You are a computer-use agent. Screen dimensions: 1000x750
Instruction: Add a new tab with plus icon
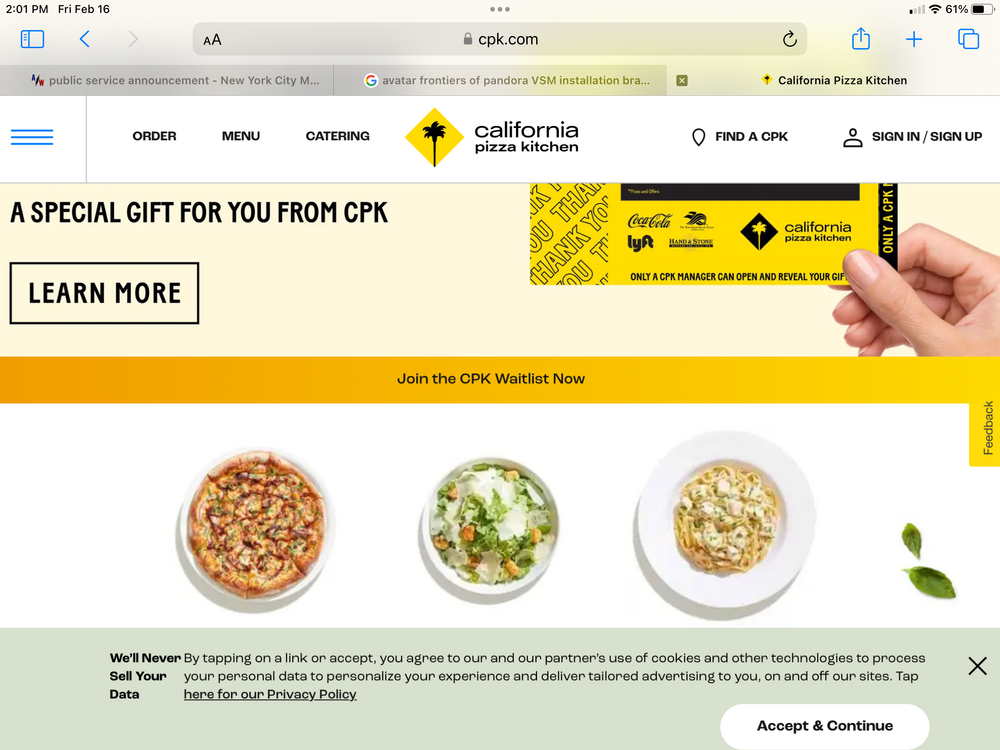(914, 40)
